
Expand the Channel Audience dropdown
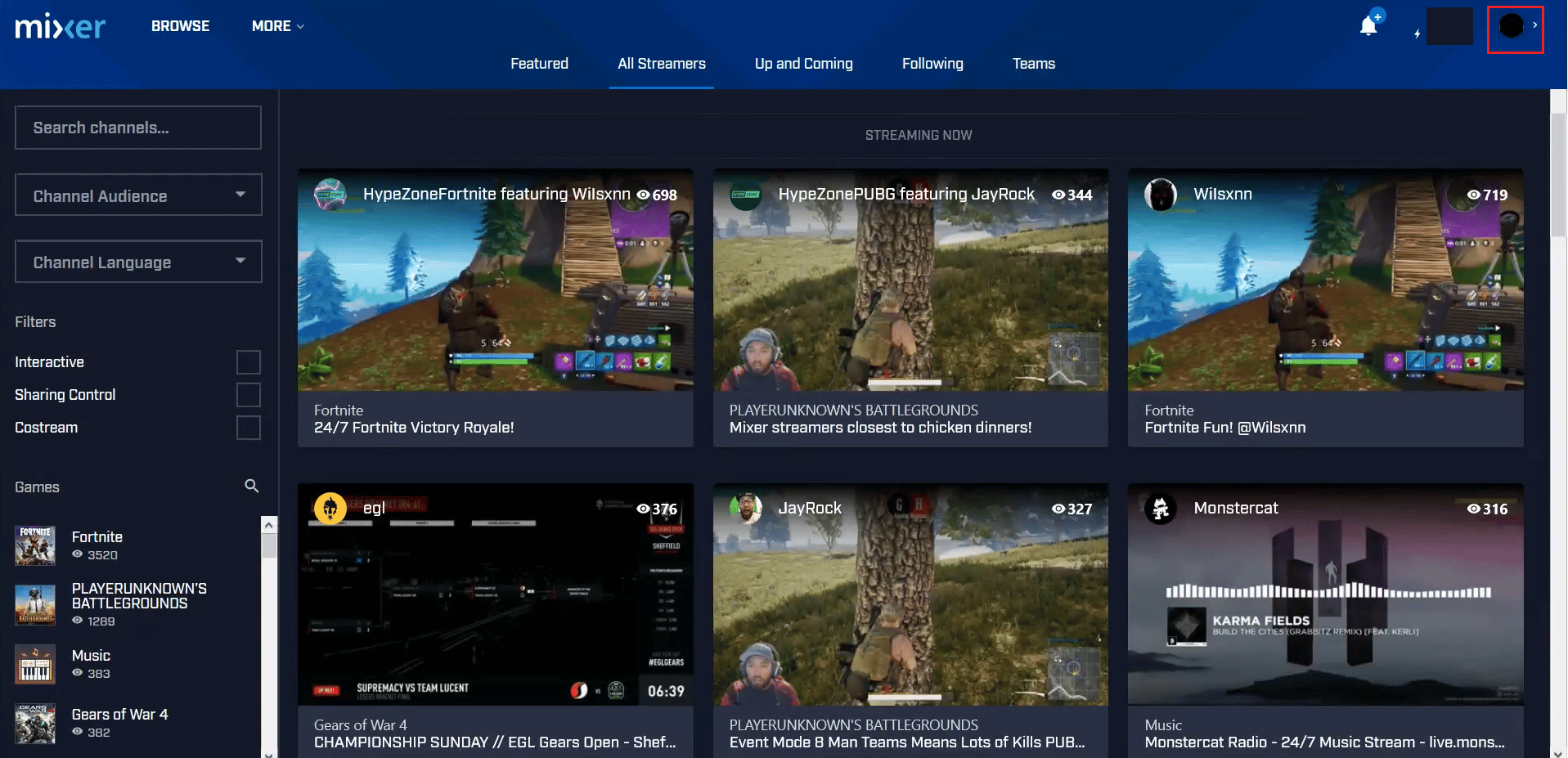pos(138,195)
